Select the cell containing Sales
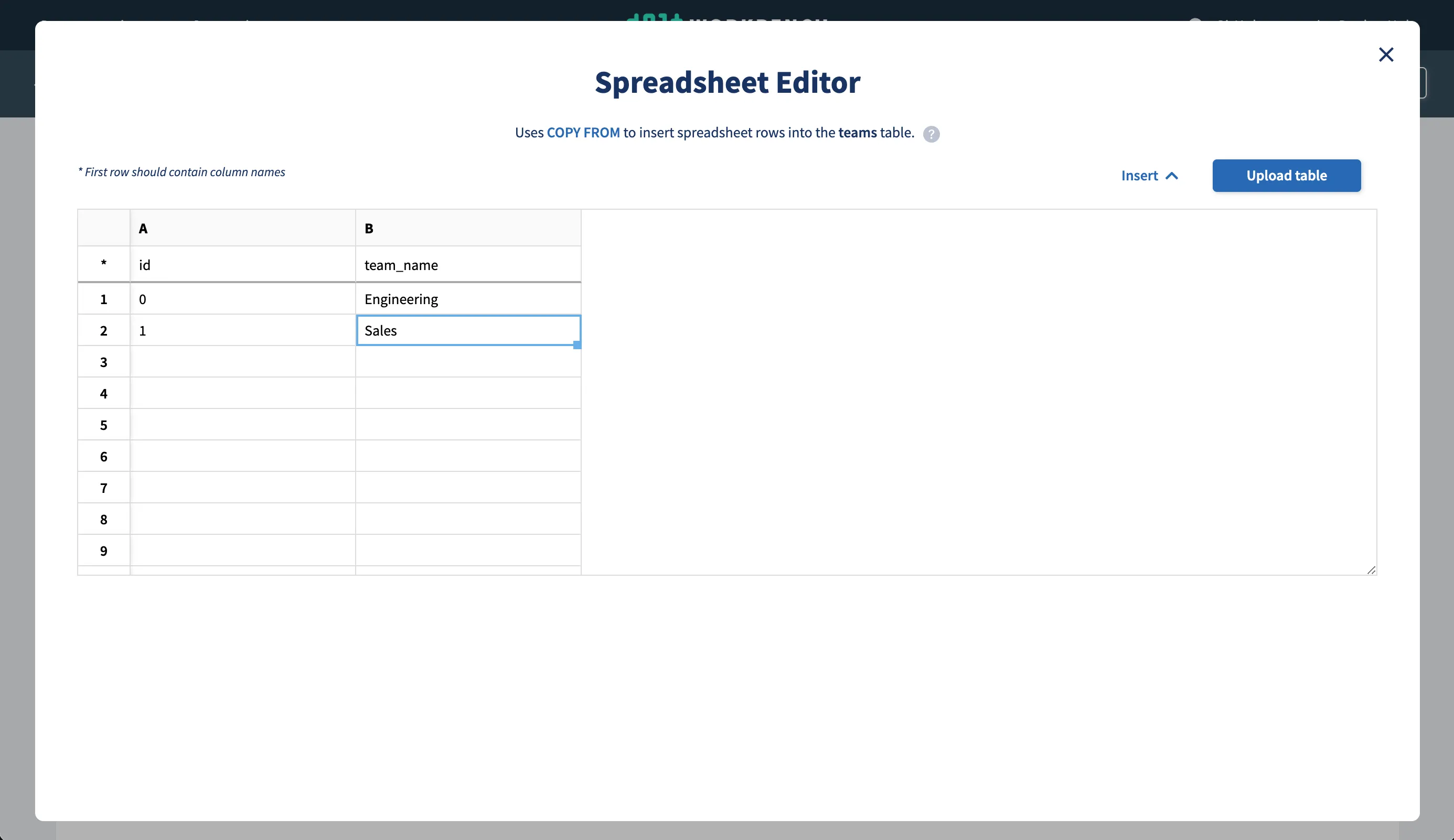 [x=468, y=330]
